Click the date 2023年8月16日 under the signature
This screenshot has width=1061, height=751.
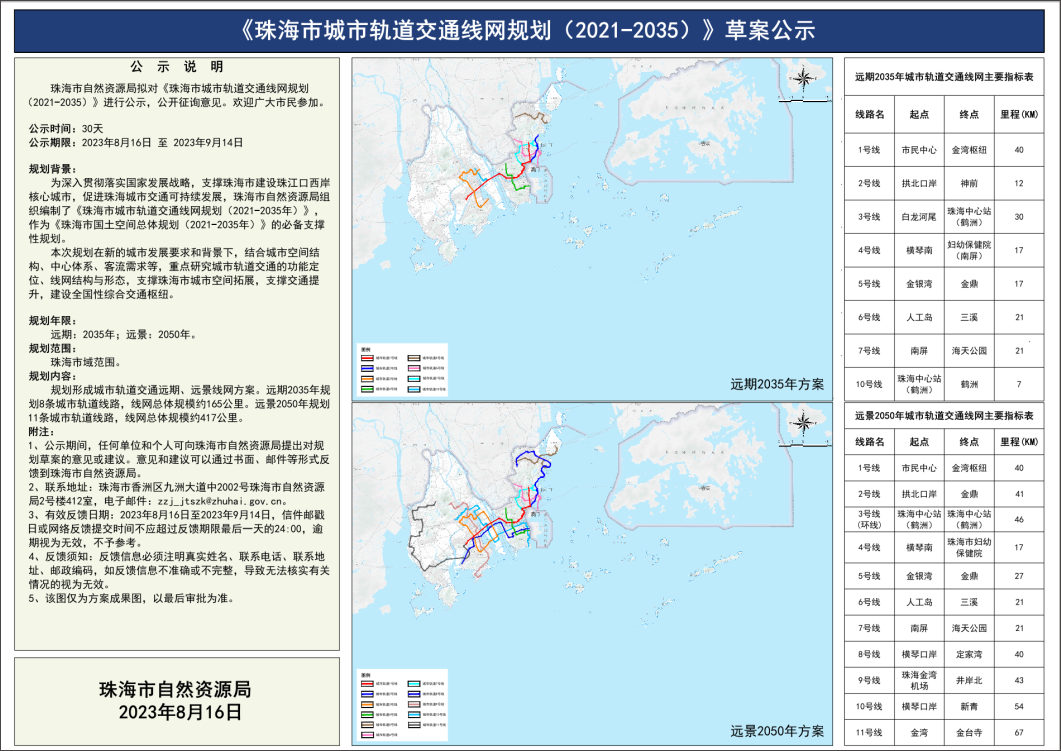(x=180, y=712)
